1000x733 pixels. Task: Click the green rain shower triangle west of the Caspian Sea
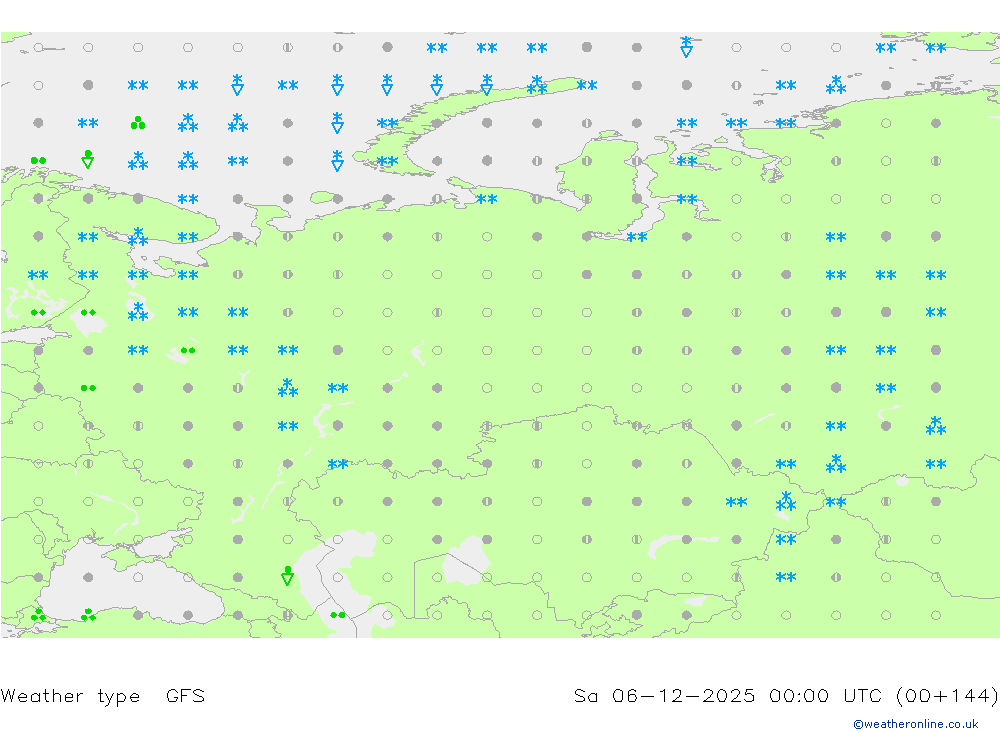(288, 575)
